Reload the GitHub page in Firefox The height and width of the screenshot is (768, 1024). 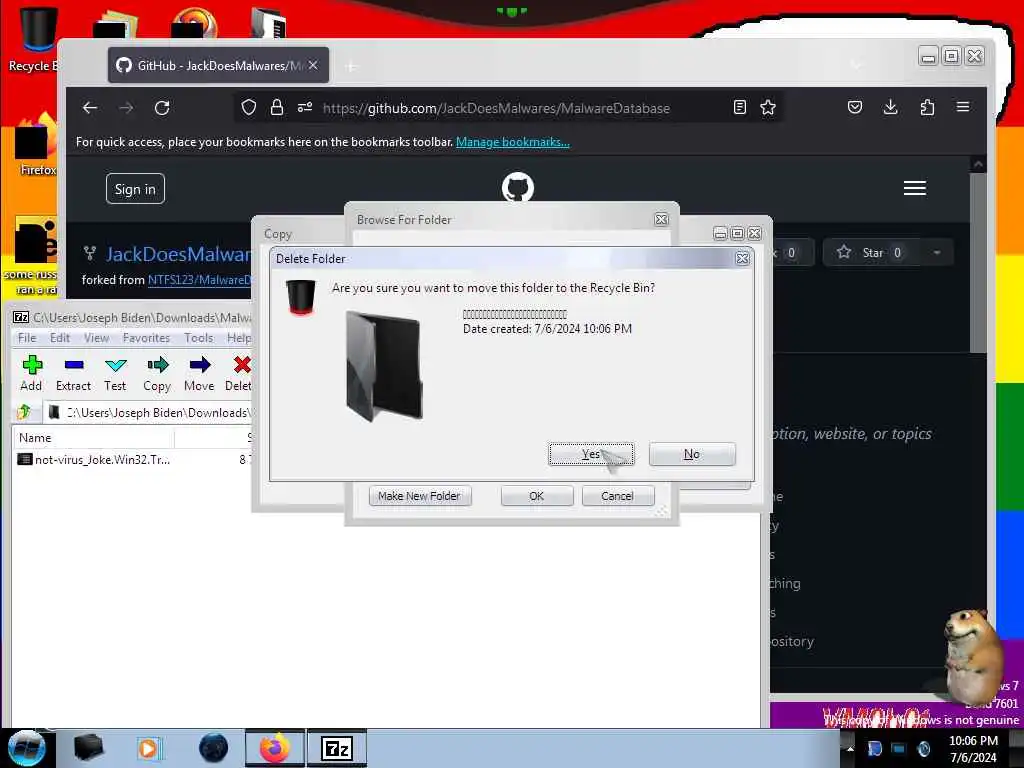point(162,108)
